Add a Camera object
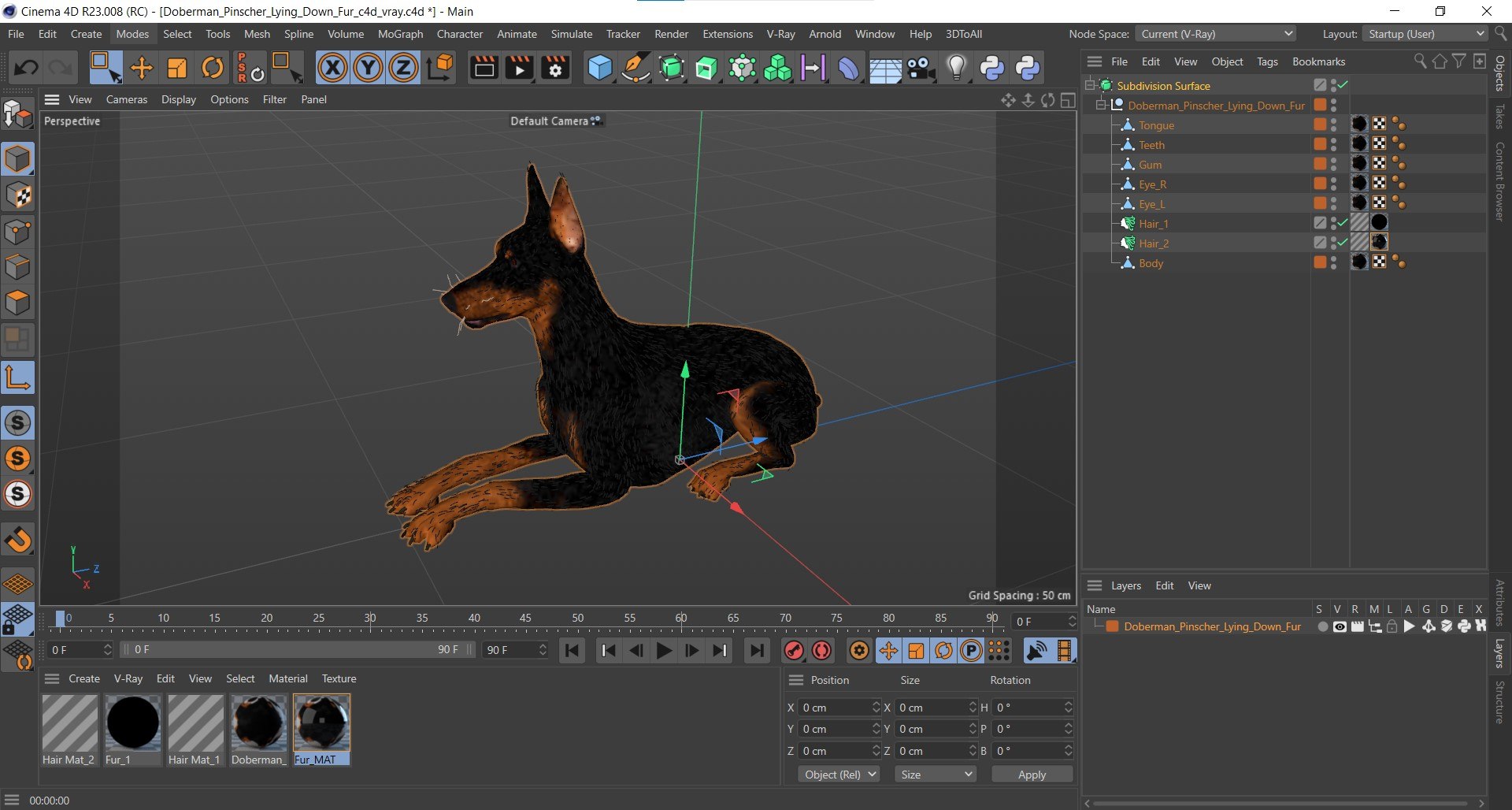 [921, 68]
